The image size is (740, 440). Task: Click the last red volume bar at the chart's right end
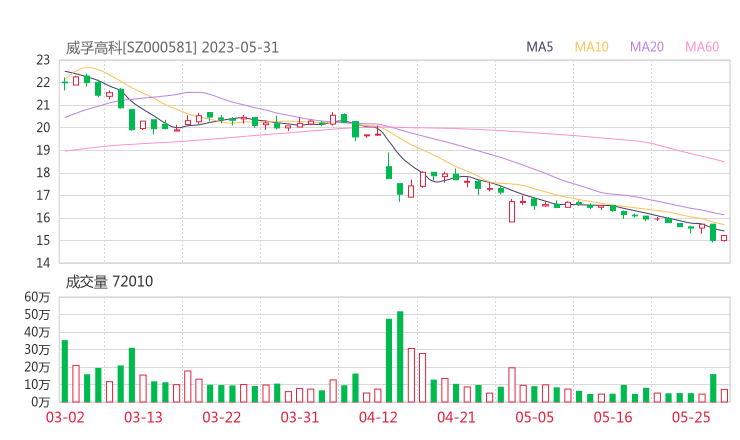724,396
